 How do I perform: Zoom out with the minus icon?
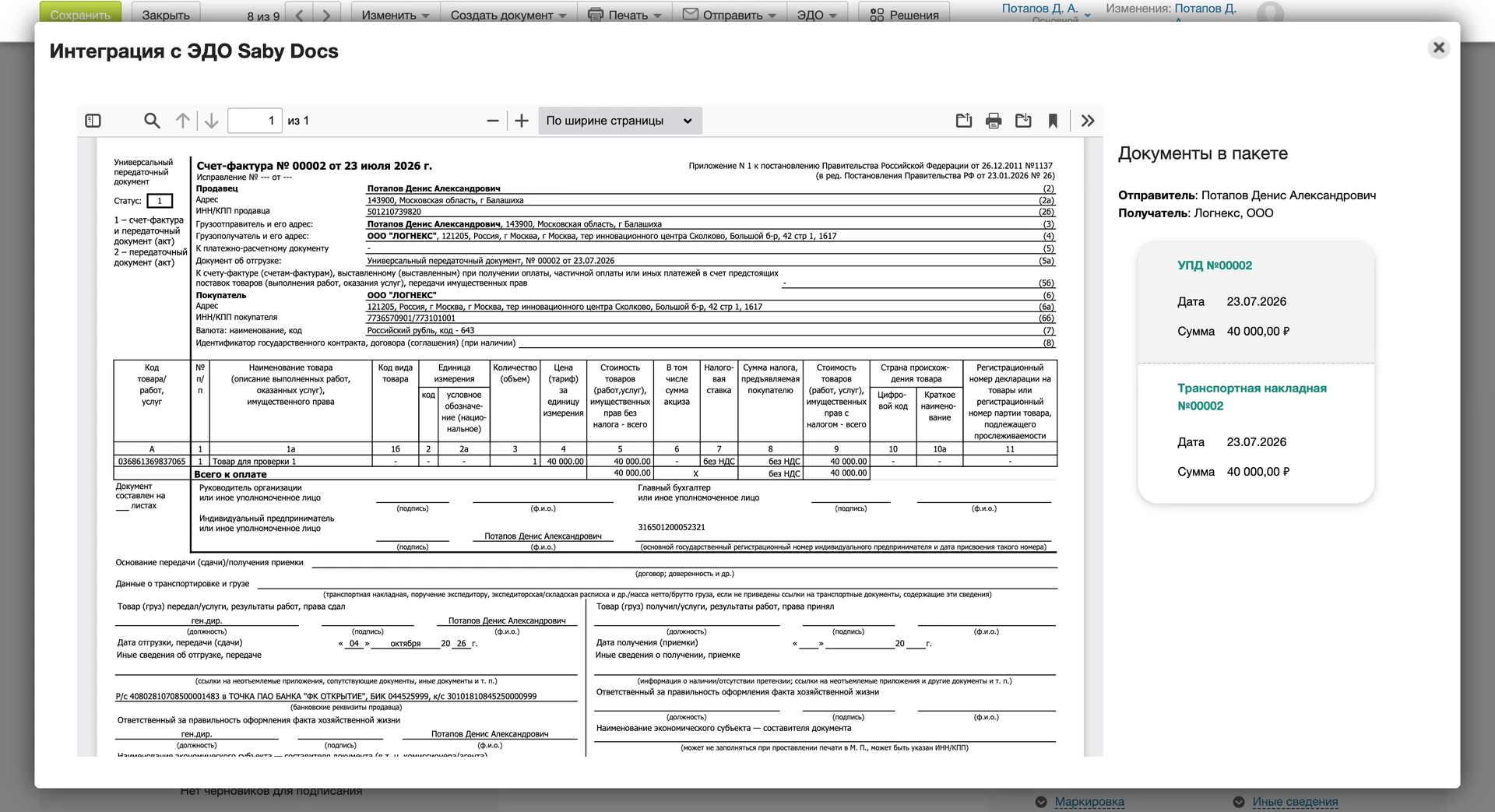tap(492, 121)
